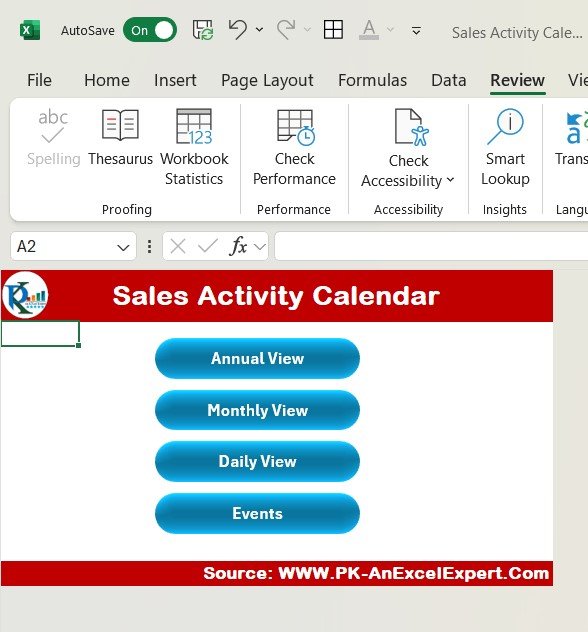Open Smart Lookup

[x=505, y=148]
